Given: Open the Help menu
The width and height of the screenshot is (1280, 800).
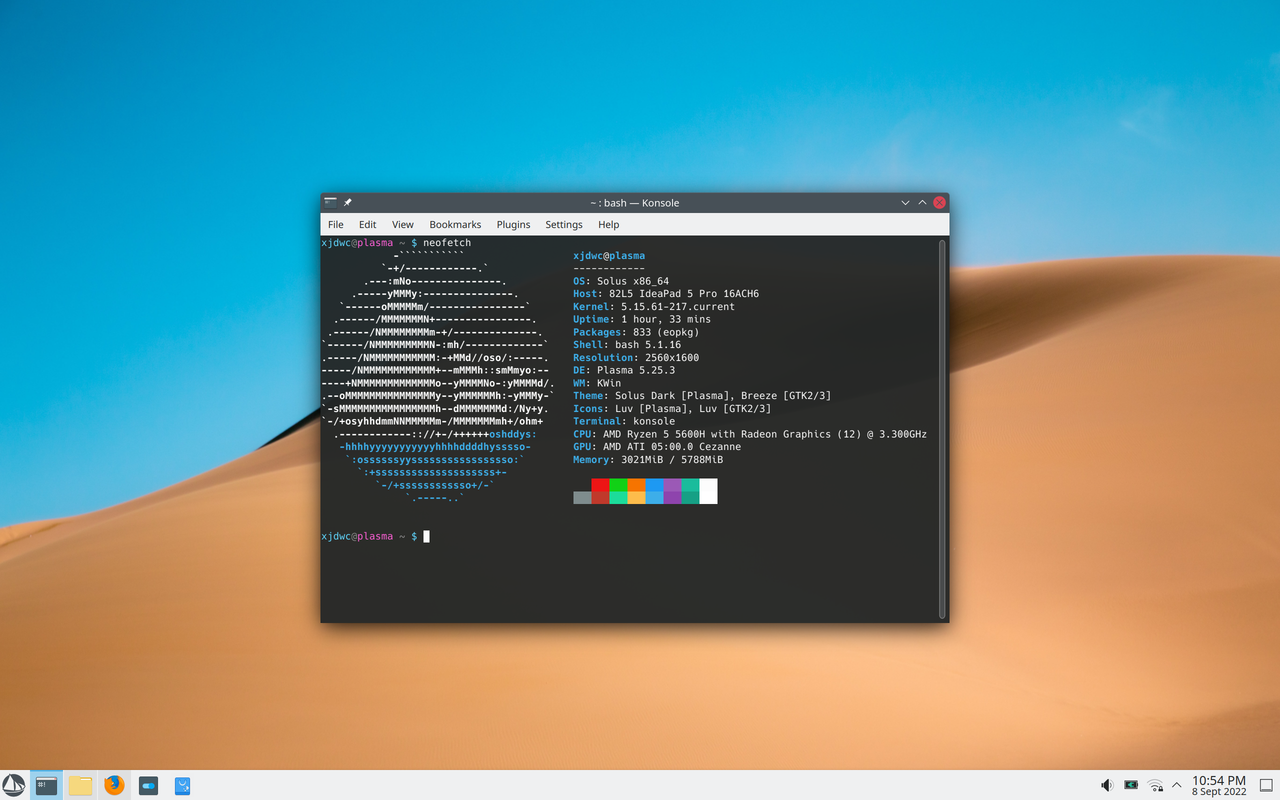Looking at the screenshot, I should click(609, 225).
